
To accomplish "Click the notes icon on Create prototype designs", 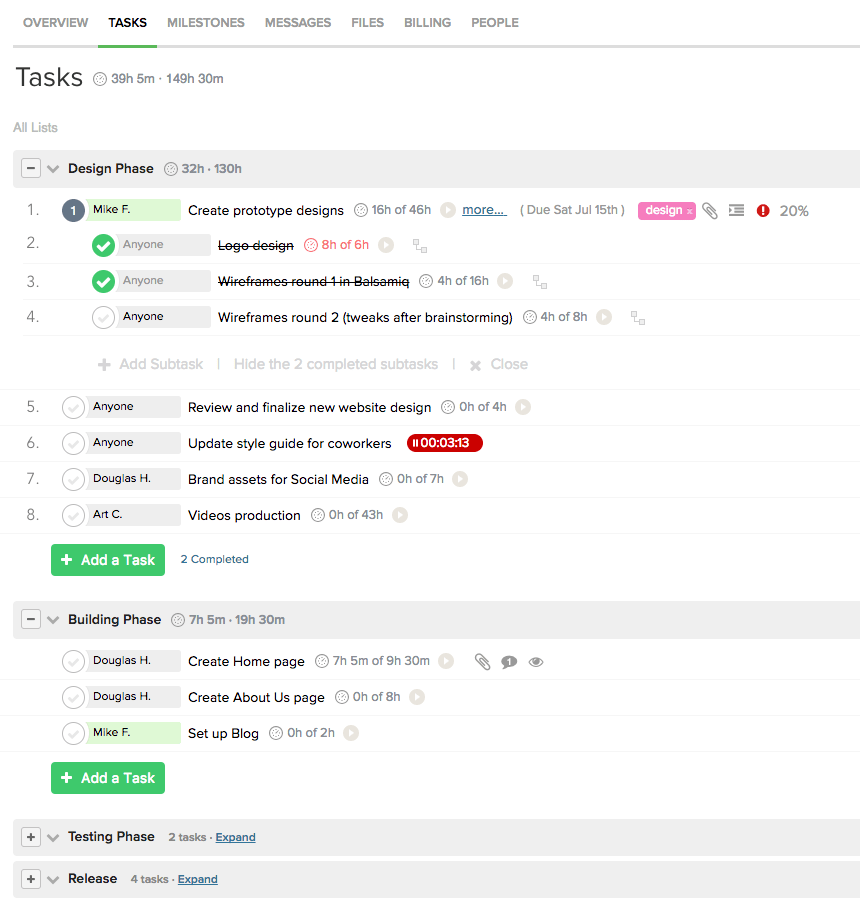I will [736, 211].
